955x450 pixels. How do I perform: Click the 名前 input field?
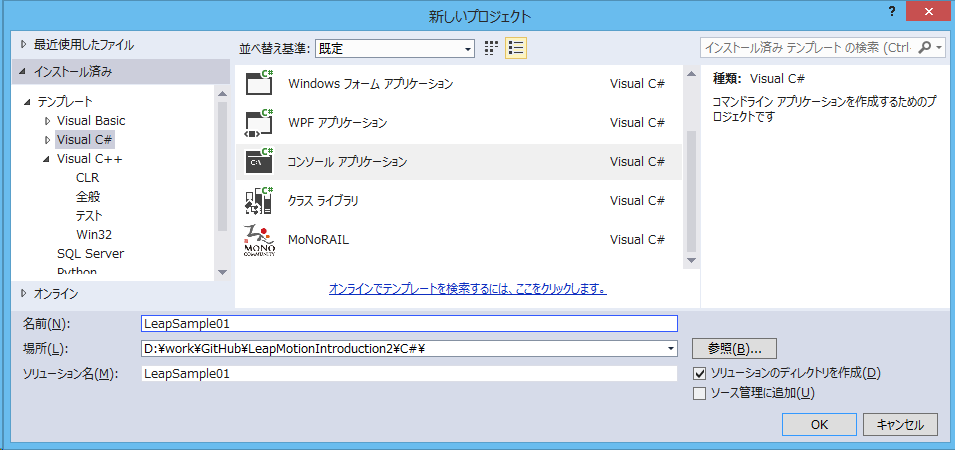pos(409,323)
